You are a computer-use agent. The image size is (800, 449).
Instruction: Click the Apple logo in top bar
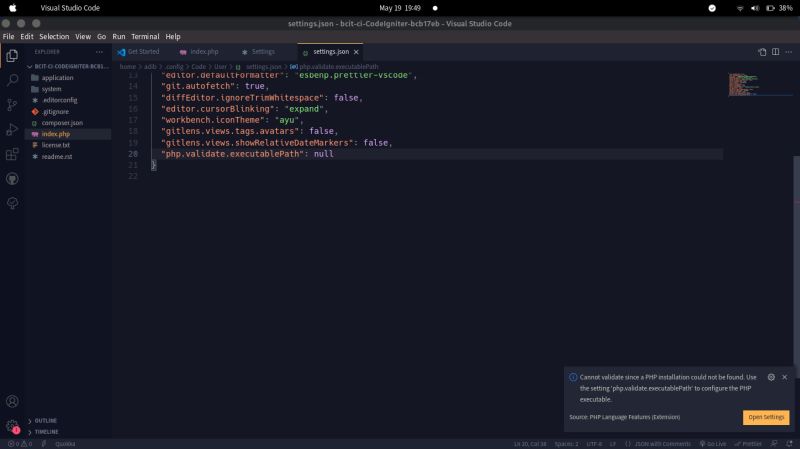pos(13,8)
